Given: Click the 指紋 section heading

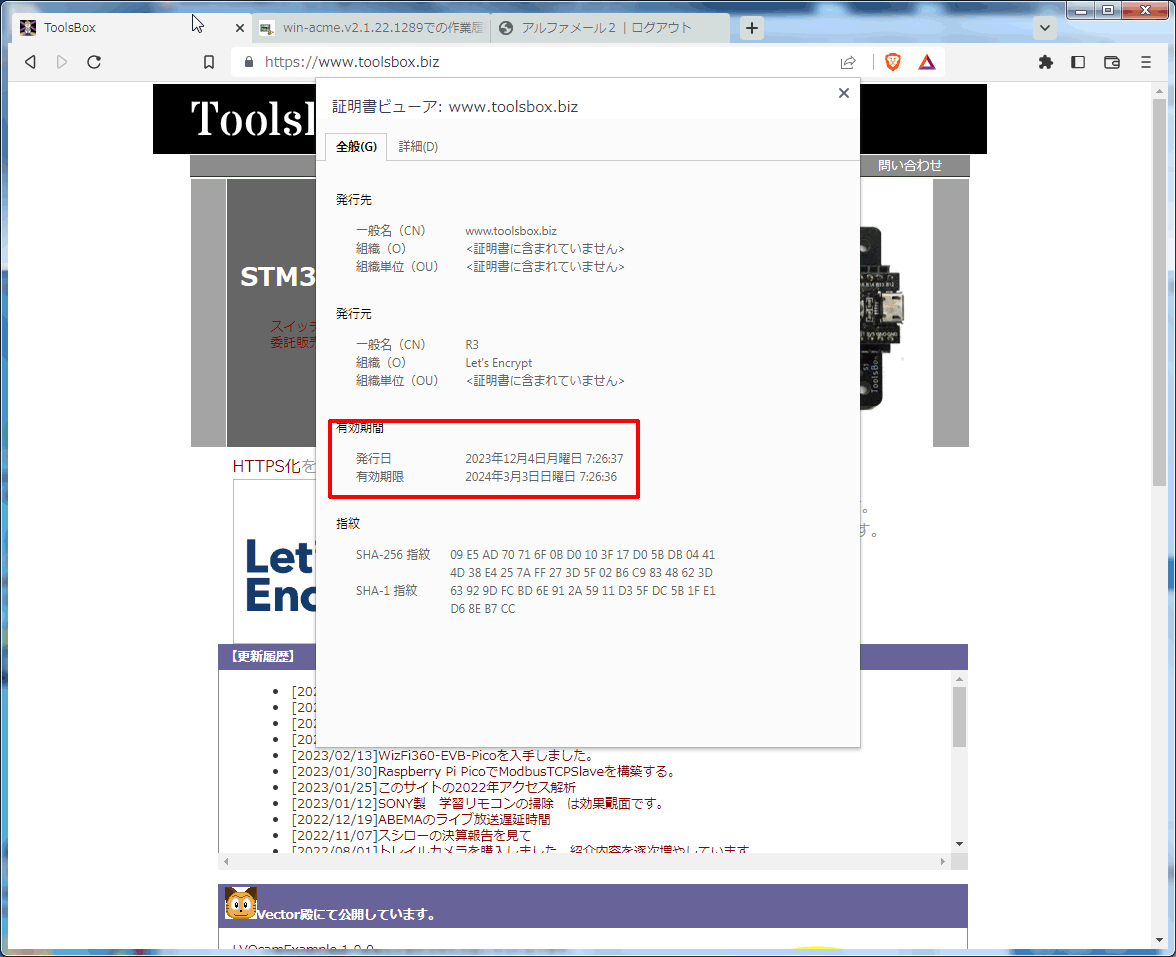Looking at the screenshot, I should tap(348, 524).
